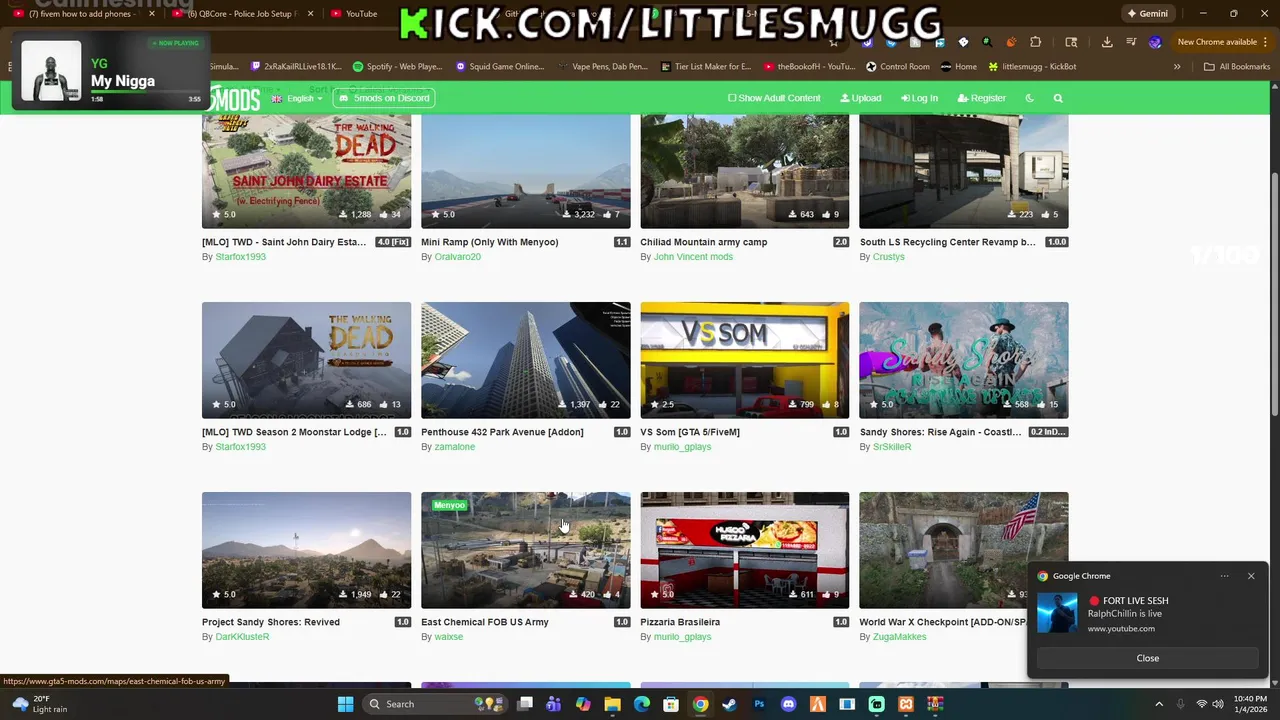Open Penthouse 432 Park Avenue [Addon] title

pos(502,432)
